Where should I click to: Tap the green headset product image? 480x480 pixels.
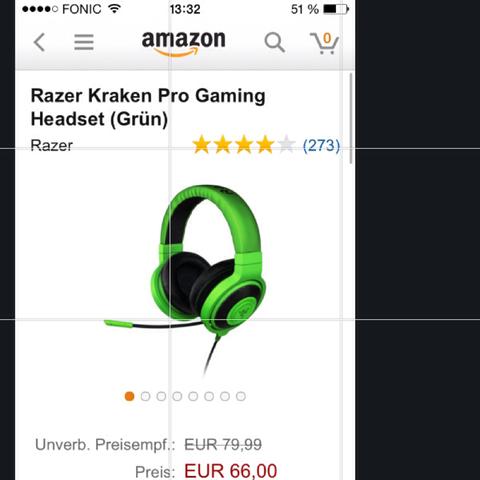pyautogui.click(x=185, y=280)
